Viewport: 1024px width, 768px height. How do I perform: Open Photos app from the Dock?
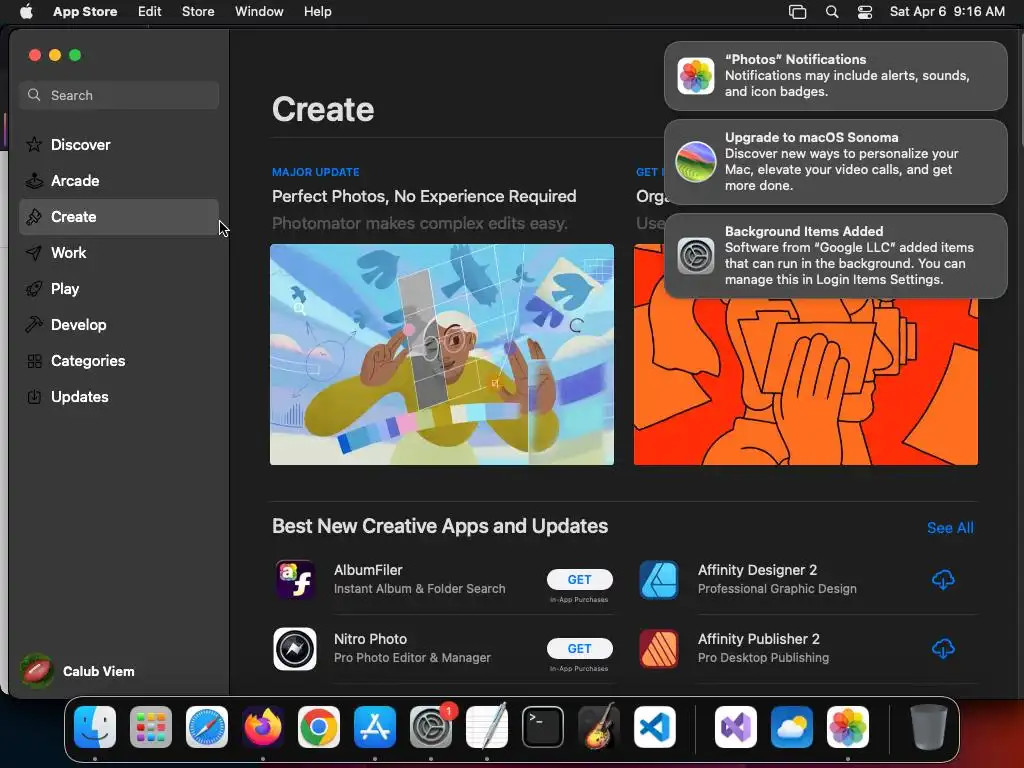(x=848, y=727)
